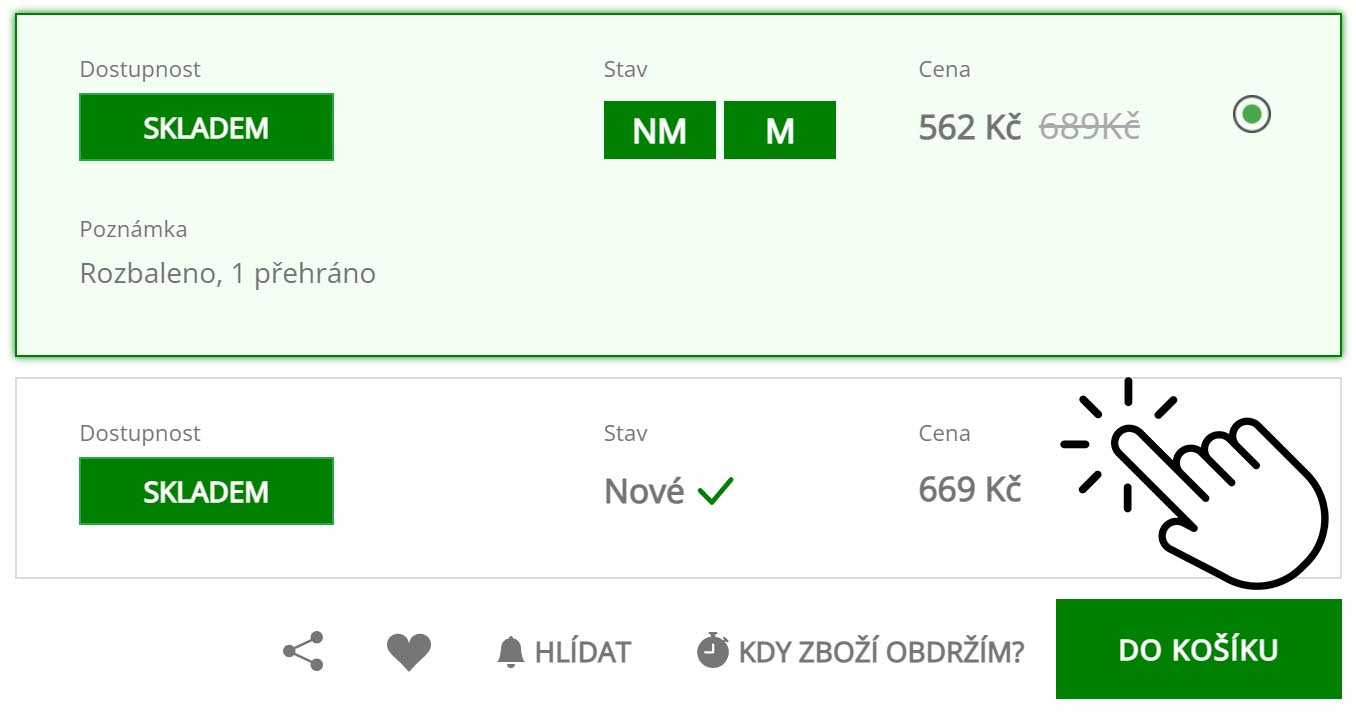Click the 562 Kč discounted price

pos(969,127)
